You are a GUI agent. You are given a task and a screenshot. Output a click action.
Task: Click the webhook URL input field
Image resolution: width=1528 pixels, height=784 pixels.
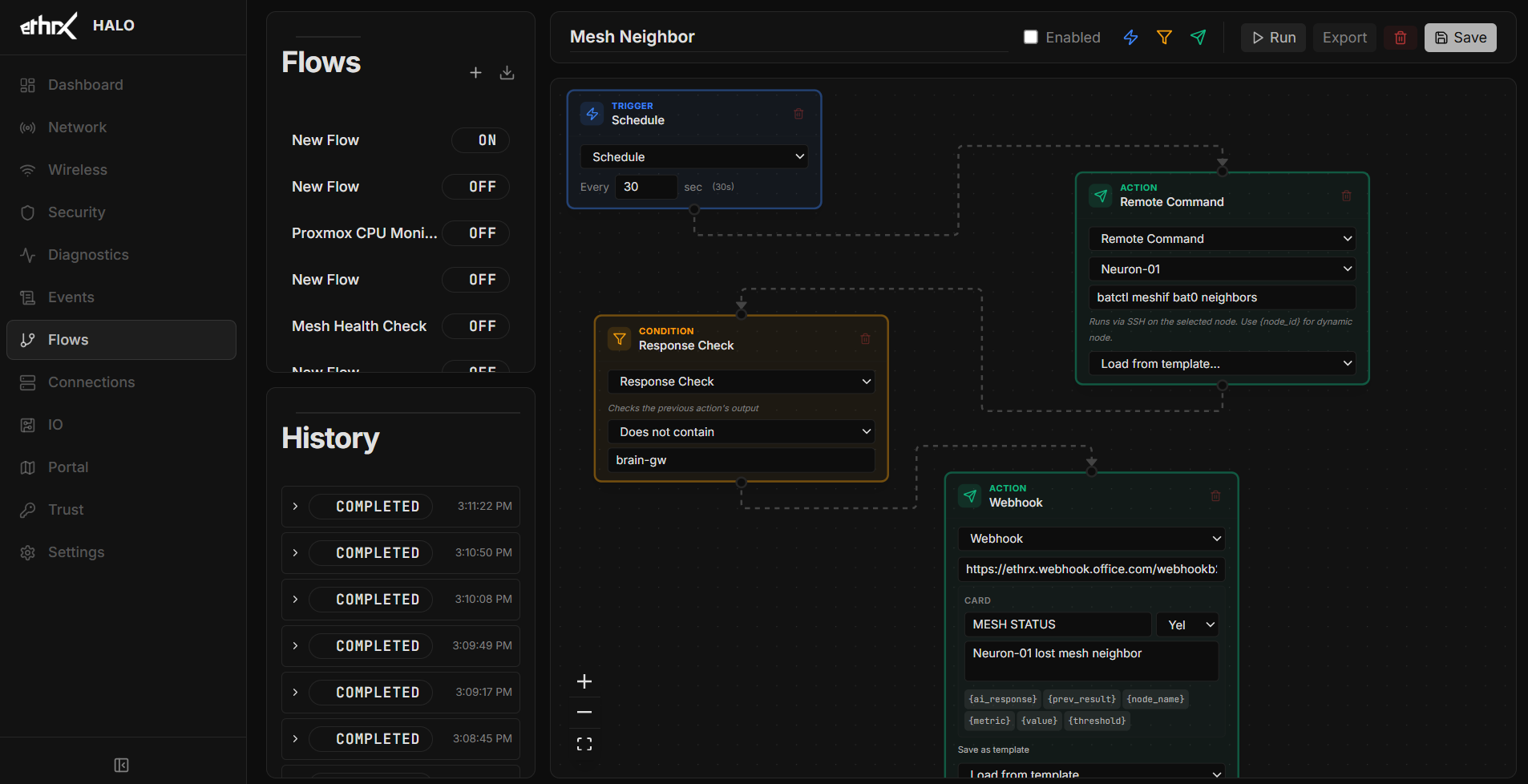point(1092,569)
